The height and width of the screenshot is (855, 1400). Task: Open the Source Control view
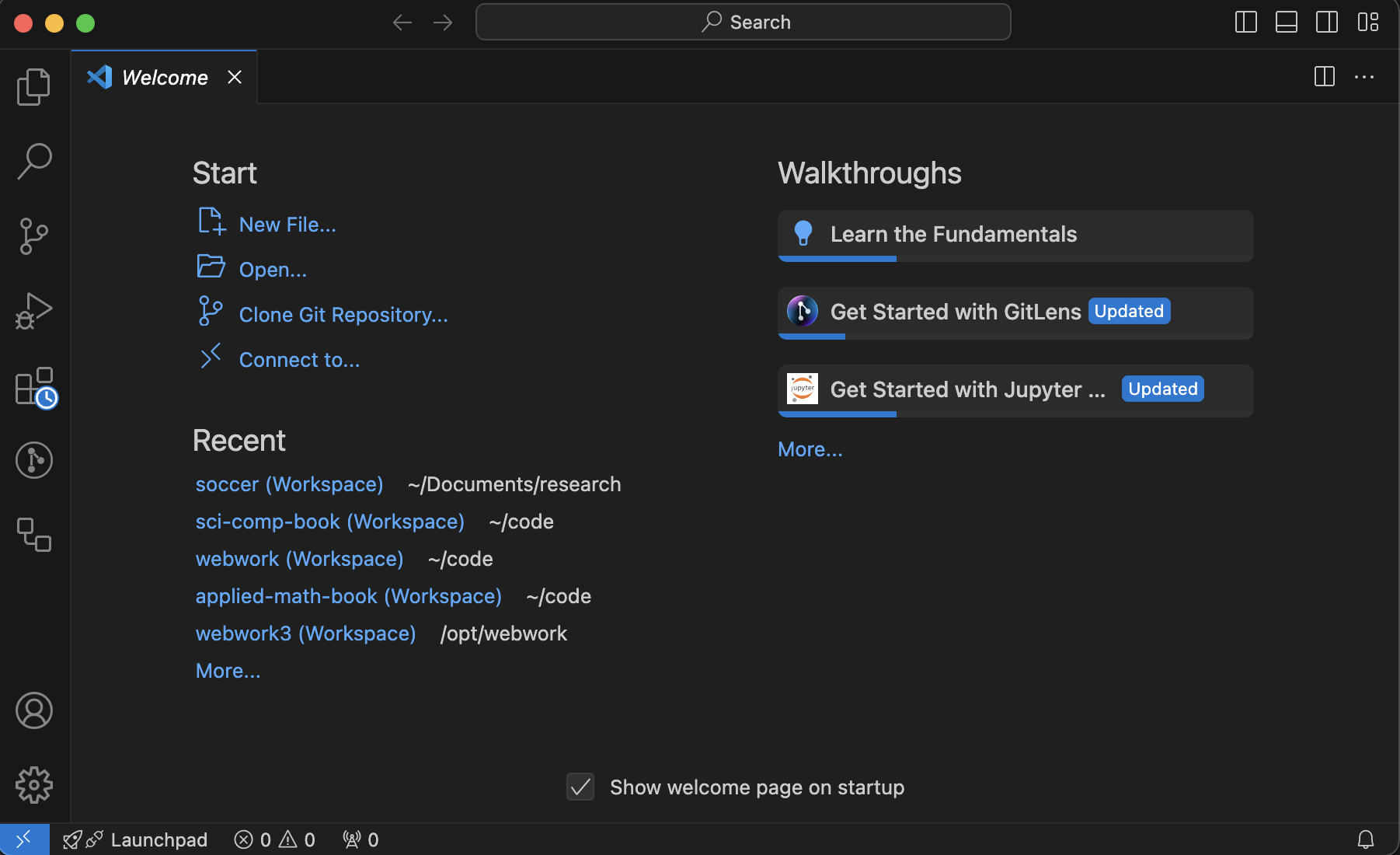(34, 236)
